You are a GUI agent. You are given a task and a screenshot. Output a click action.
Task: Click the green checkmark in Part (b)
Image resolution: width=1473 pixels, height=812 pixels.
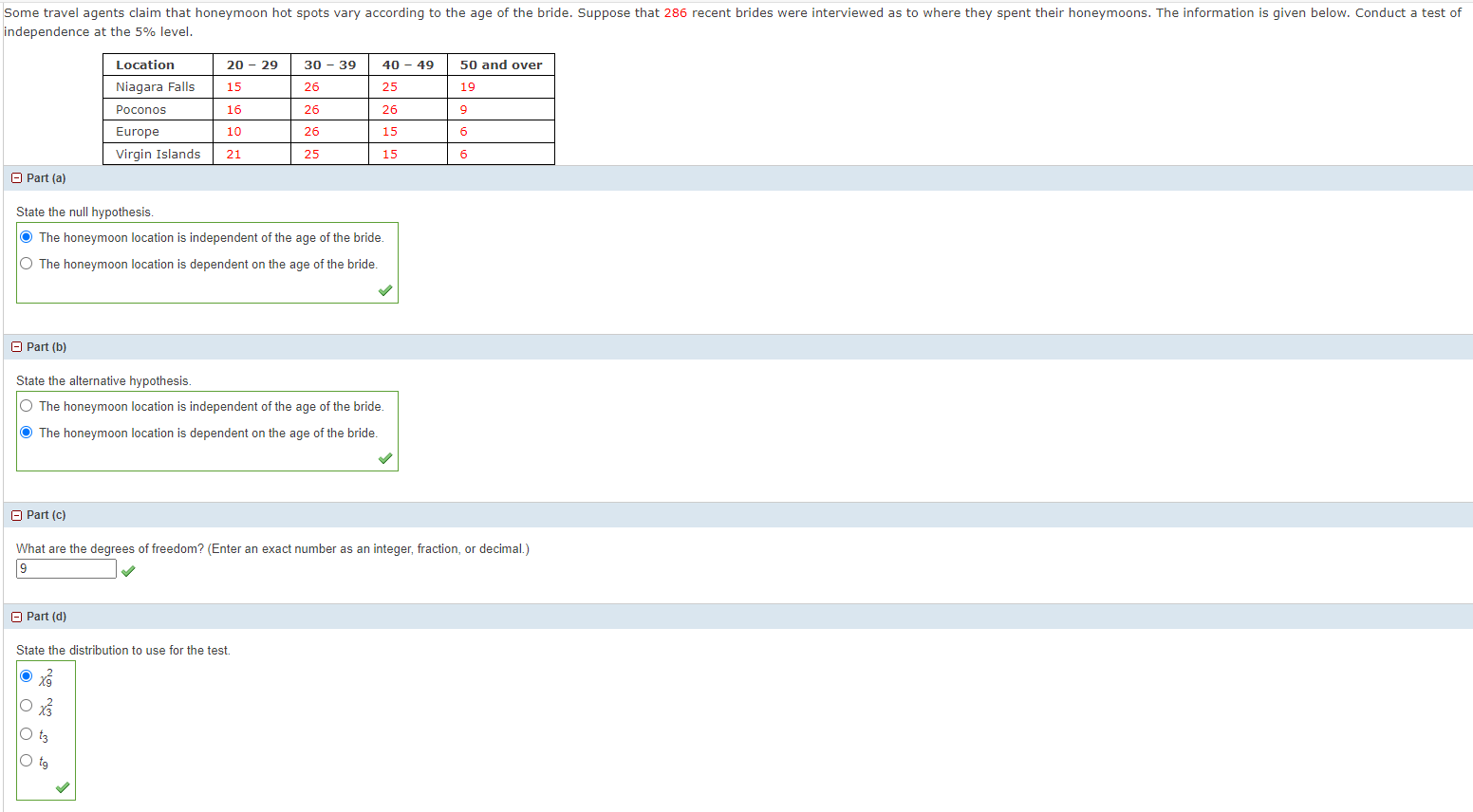pyautogui.click(x=385, y=458)
